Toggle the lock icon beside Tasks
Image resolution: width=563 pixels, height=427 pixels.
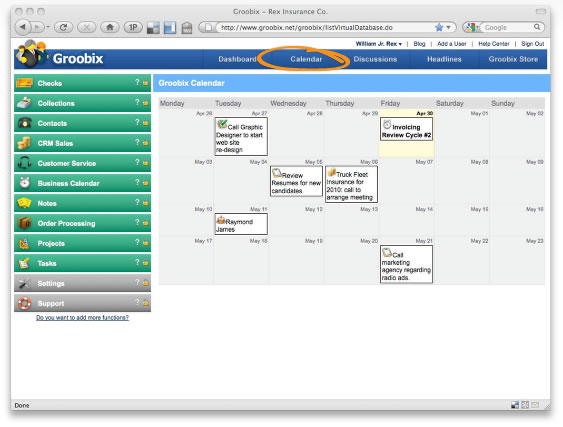coord(145,263)
